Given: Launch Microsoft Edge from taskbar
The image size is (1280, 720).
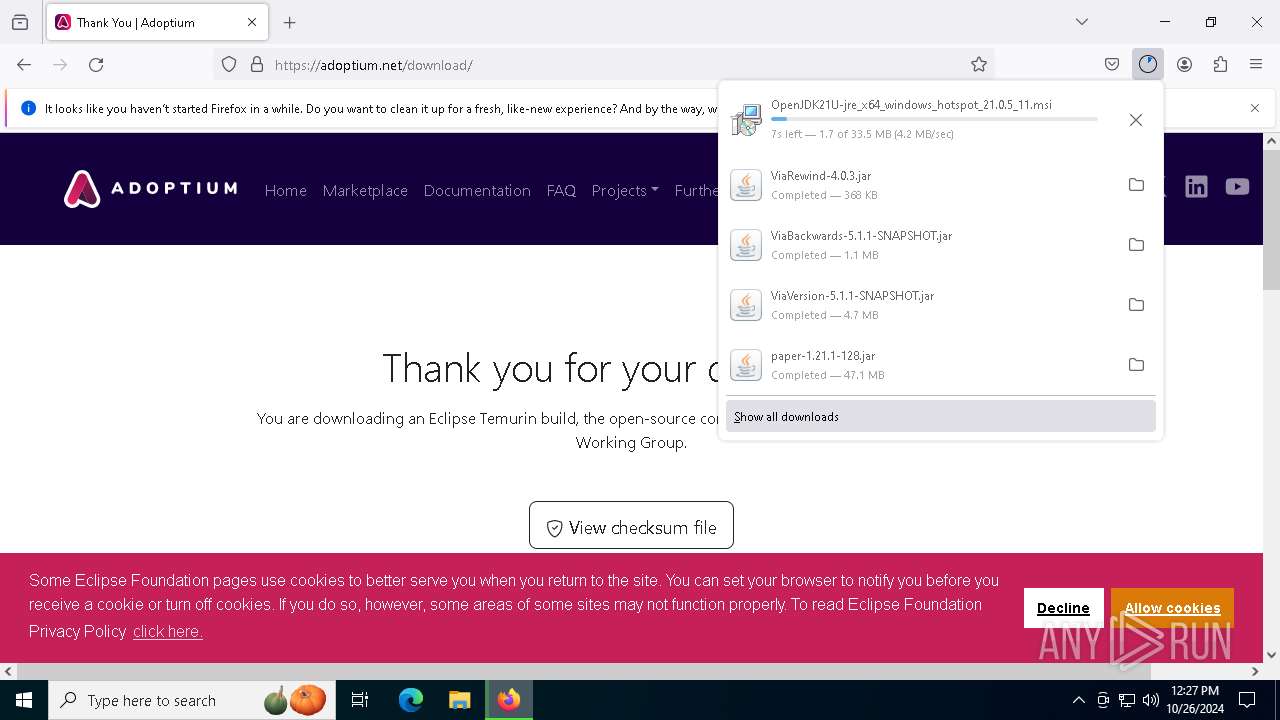Looking at the screenshot, I should coord(411,700).
